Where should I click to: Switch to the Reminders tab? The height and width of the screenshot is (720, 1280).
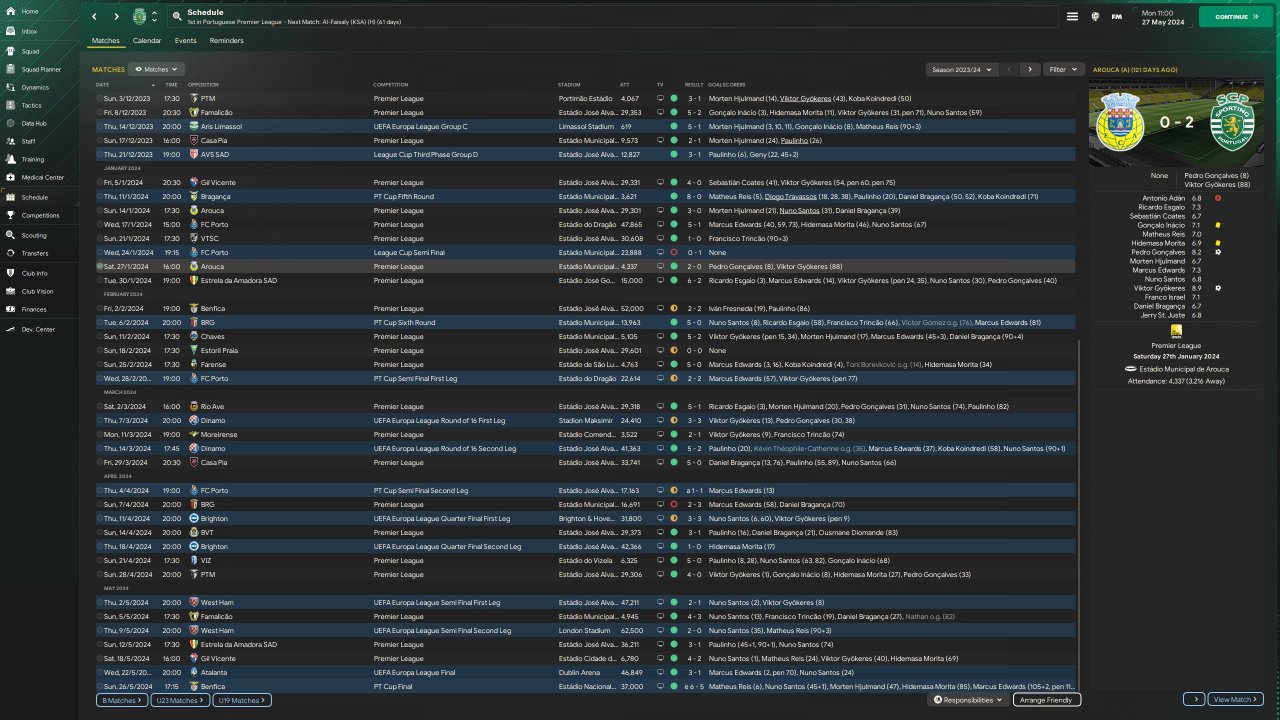pos(226,41)
